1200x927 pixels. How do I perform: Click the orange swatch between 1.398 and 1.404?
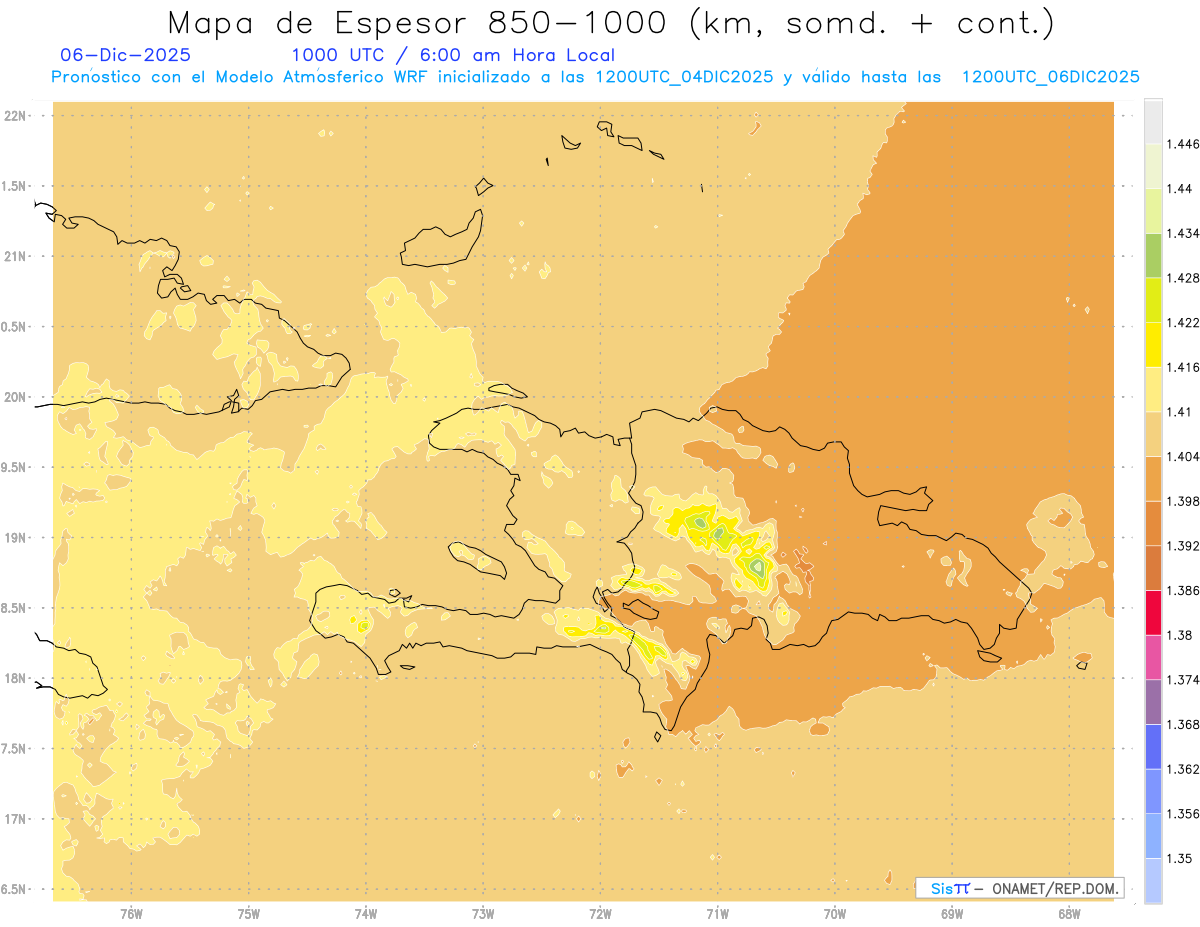[x=1153, y=478]
